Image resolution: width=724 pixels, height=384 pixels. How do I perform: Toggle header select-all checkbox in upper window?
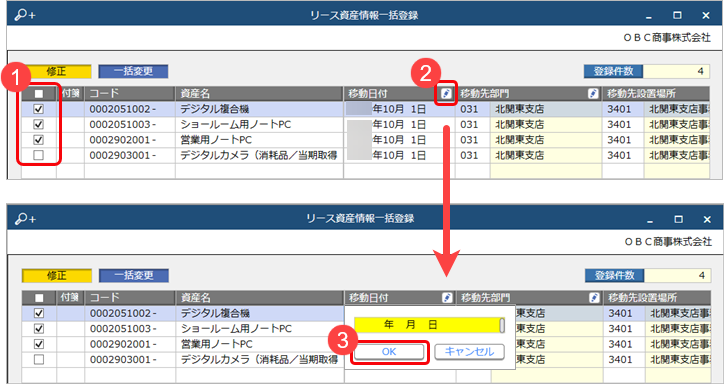39,94
